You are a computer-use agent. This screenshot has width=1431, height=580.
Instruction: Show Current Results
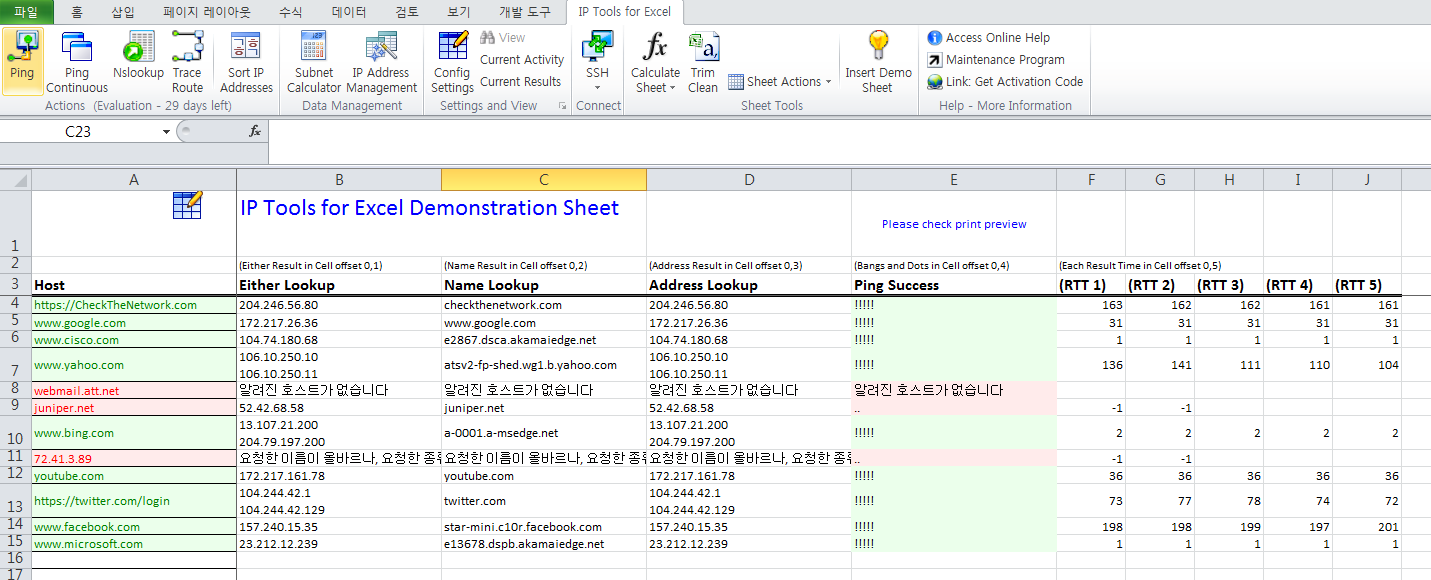520,82
